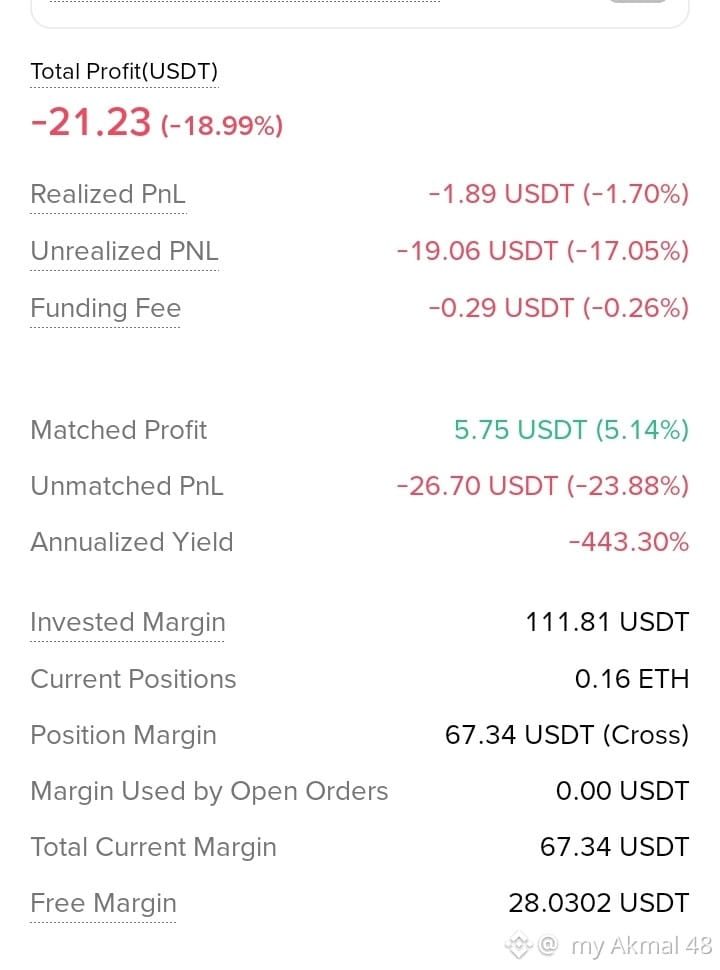Open the Unrealized PNL explanation
Screen dimensions: 720x970
point(124,251)
